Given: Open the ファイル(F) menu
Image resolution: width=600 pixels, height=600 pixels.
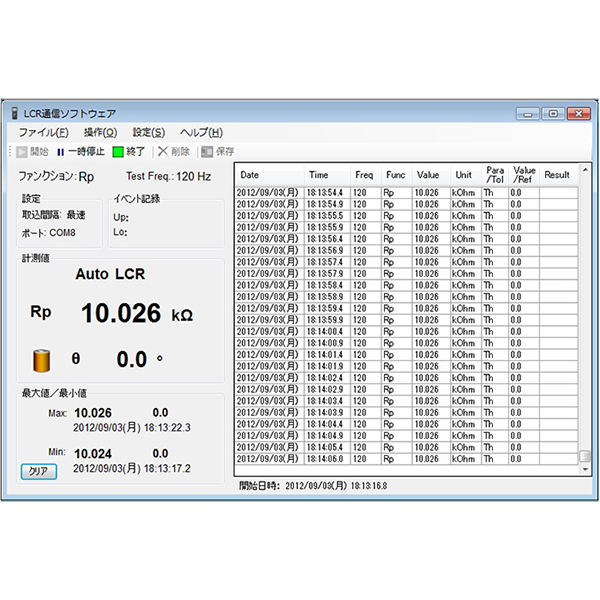Looking at the screenshot, I should coord(43,132).
